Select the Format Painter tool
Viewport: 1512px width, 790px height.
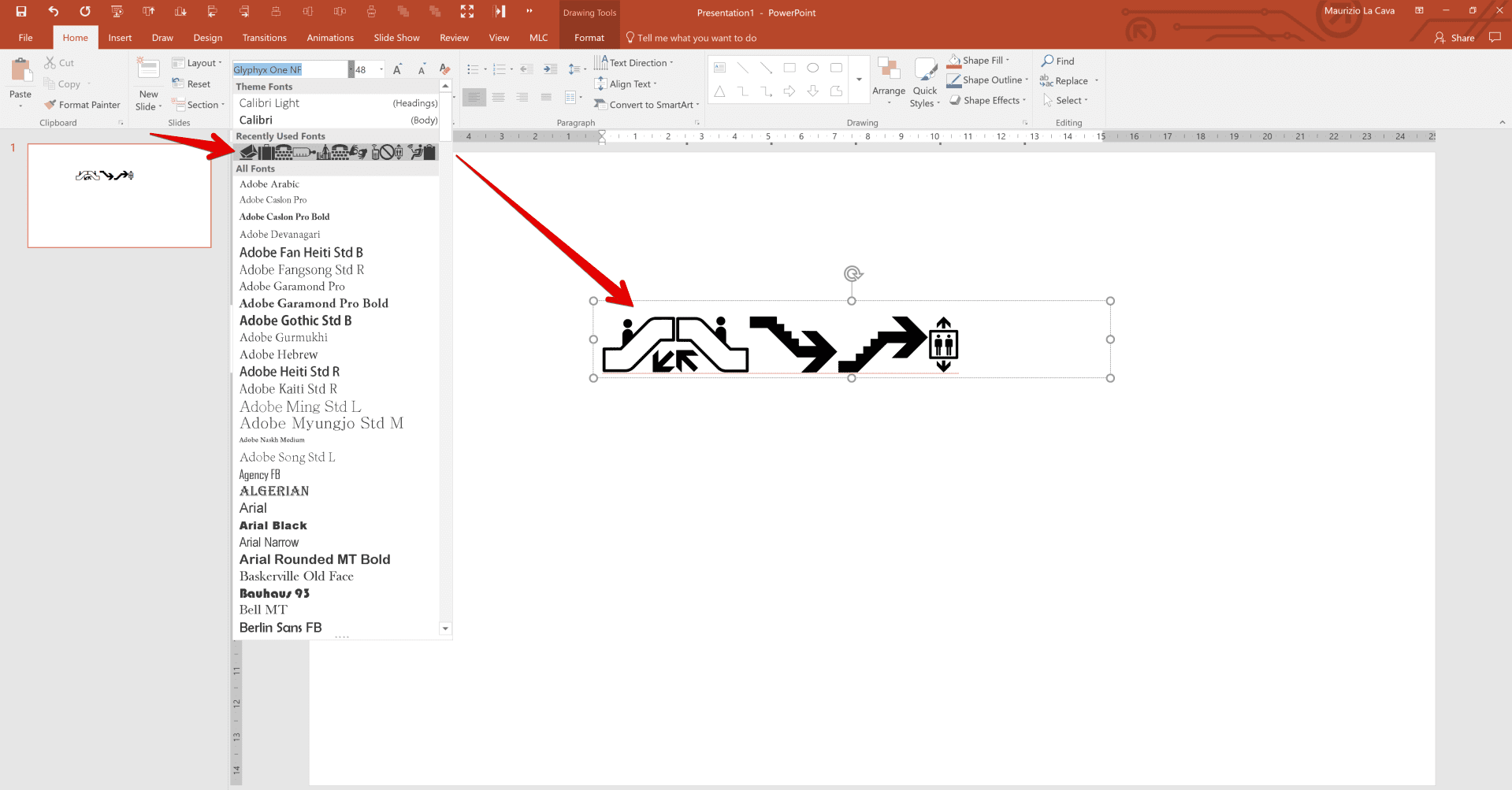tap(82, 104)
